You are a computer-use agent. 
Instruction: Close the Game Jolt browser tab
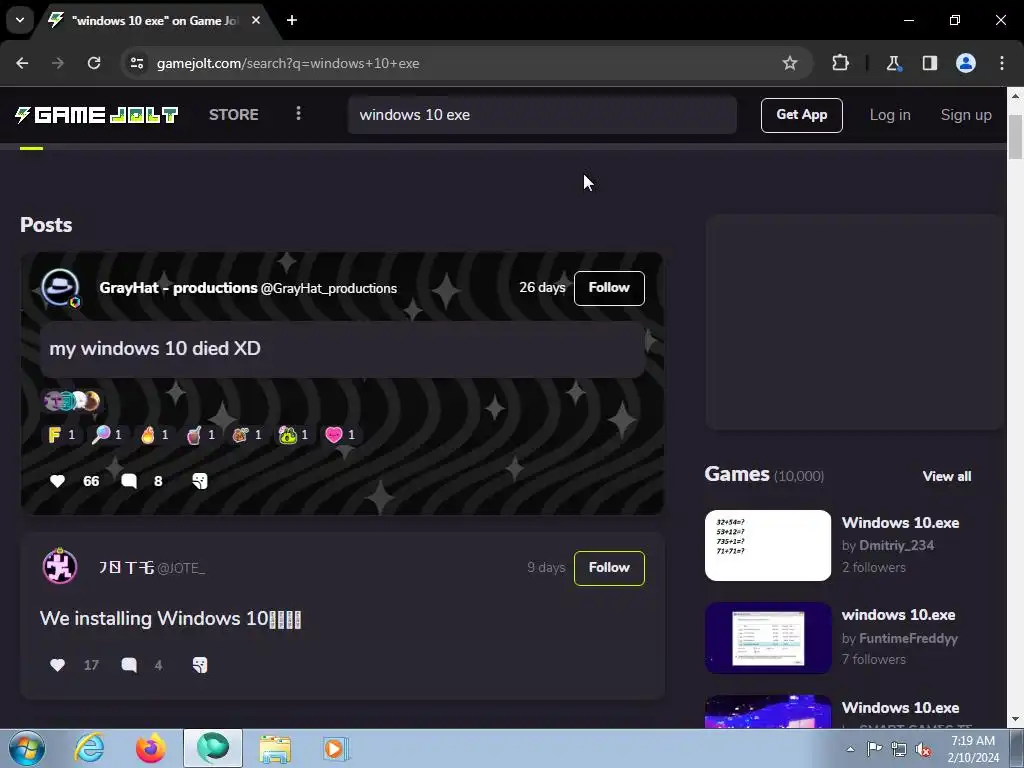click(256, 21)
